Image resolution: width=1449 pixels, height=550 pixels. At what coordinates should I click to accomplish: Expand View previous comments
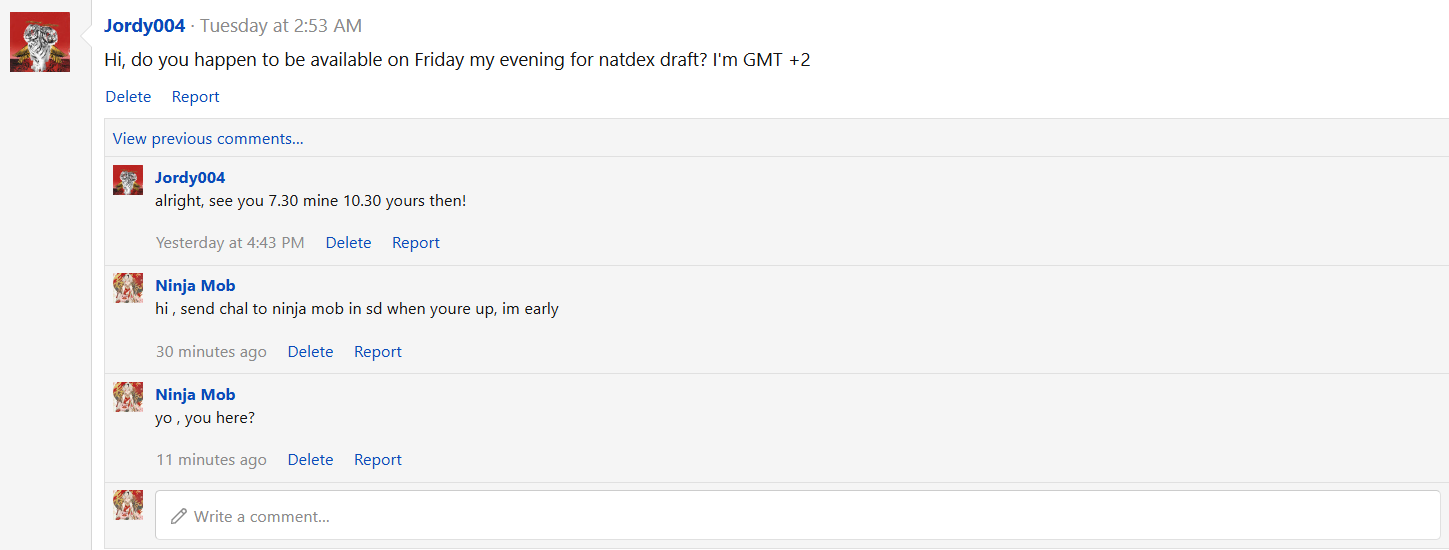point(208,139)
